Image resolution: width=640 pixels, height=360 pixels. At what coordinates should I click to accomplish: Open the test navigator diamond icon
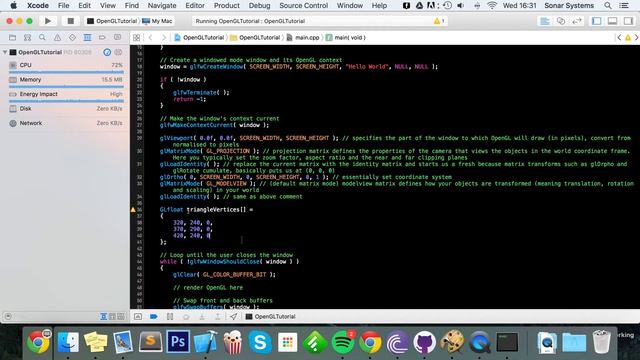(x=72, y=38)
